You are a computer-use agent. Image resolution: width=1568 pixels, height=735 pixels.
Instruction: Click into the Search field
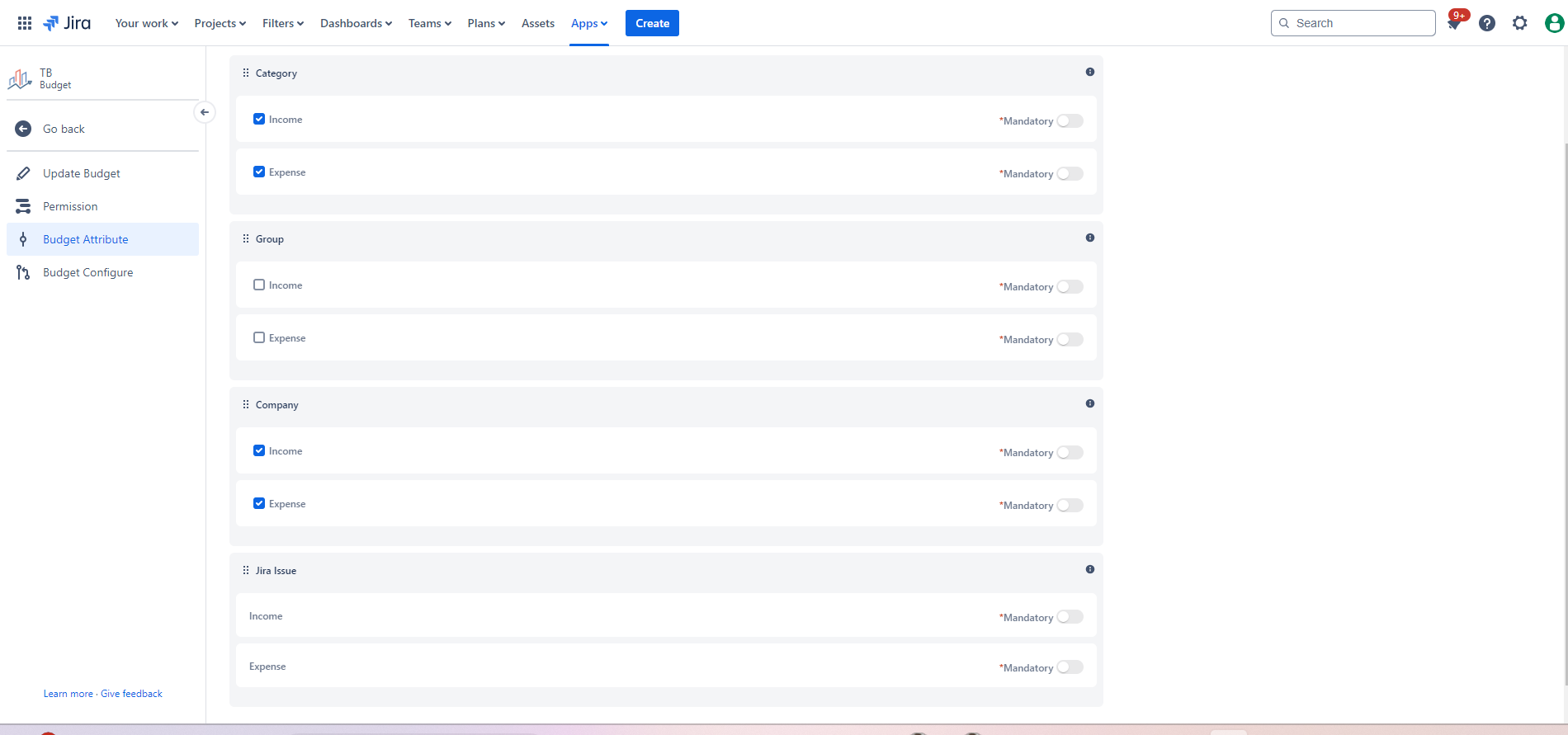pyautogui.click(x=1353, y=23)
